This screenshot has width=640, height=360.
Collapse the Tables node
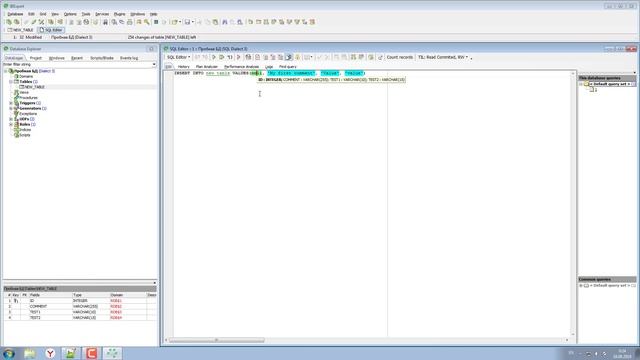point(11,82)
